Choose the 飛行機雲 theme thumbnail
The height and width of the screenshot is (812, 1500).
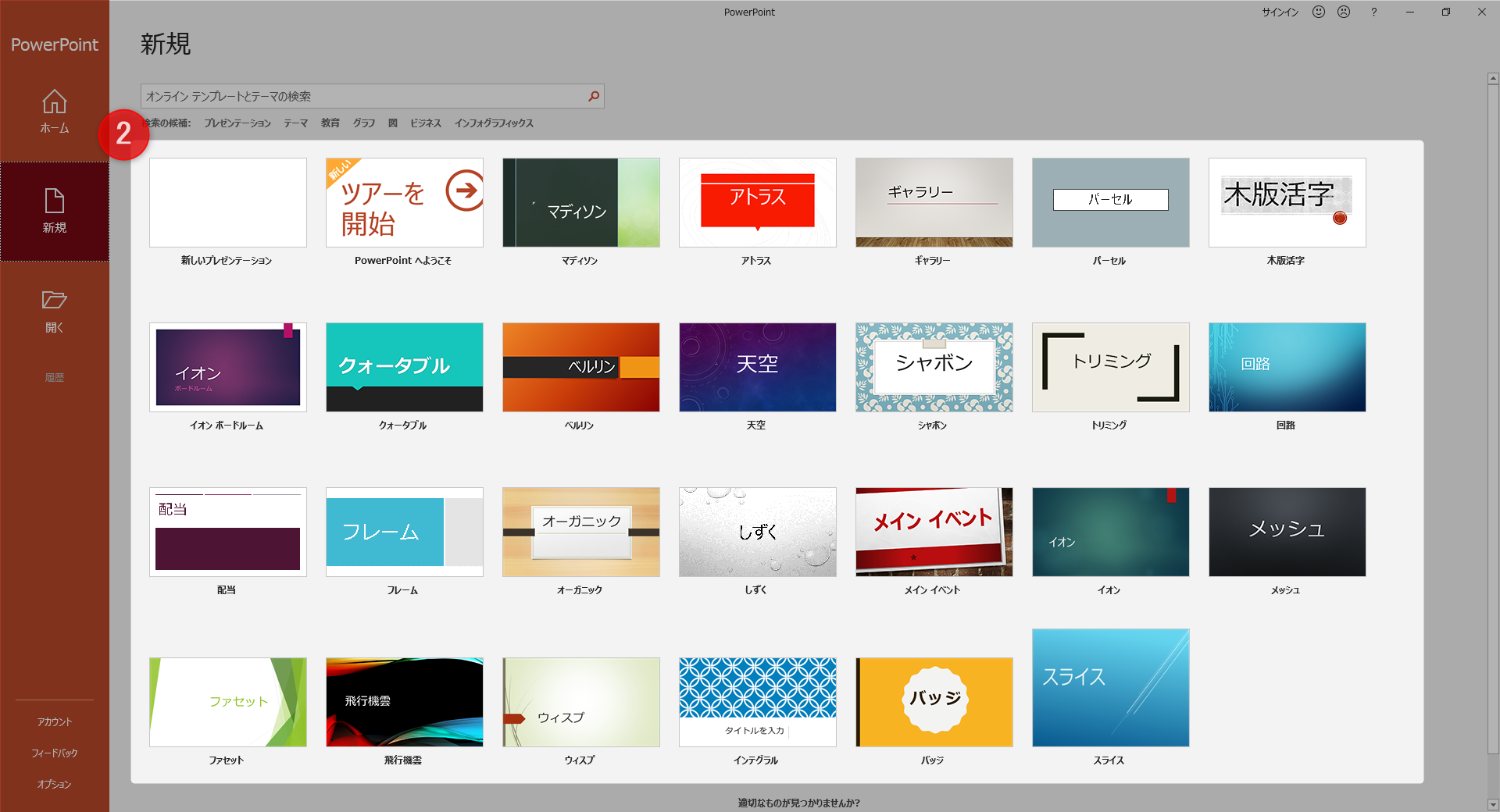(405, 703)
